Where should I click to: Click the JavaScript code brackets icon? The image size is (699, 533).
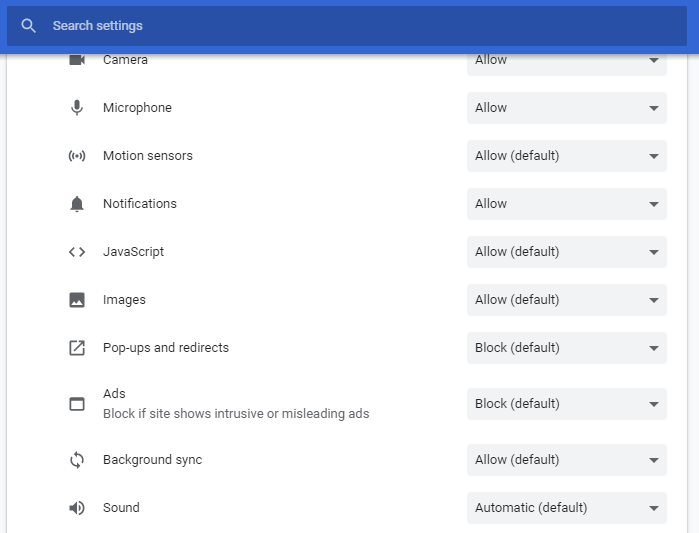(77, 252)
